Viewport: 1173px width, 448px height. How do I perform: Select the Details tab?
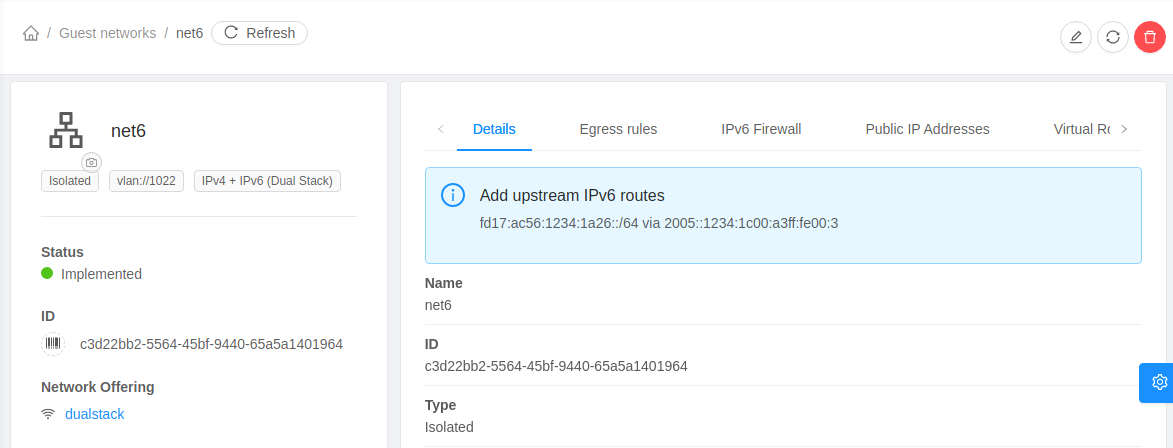point(494,129)
